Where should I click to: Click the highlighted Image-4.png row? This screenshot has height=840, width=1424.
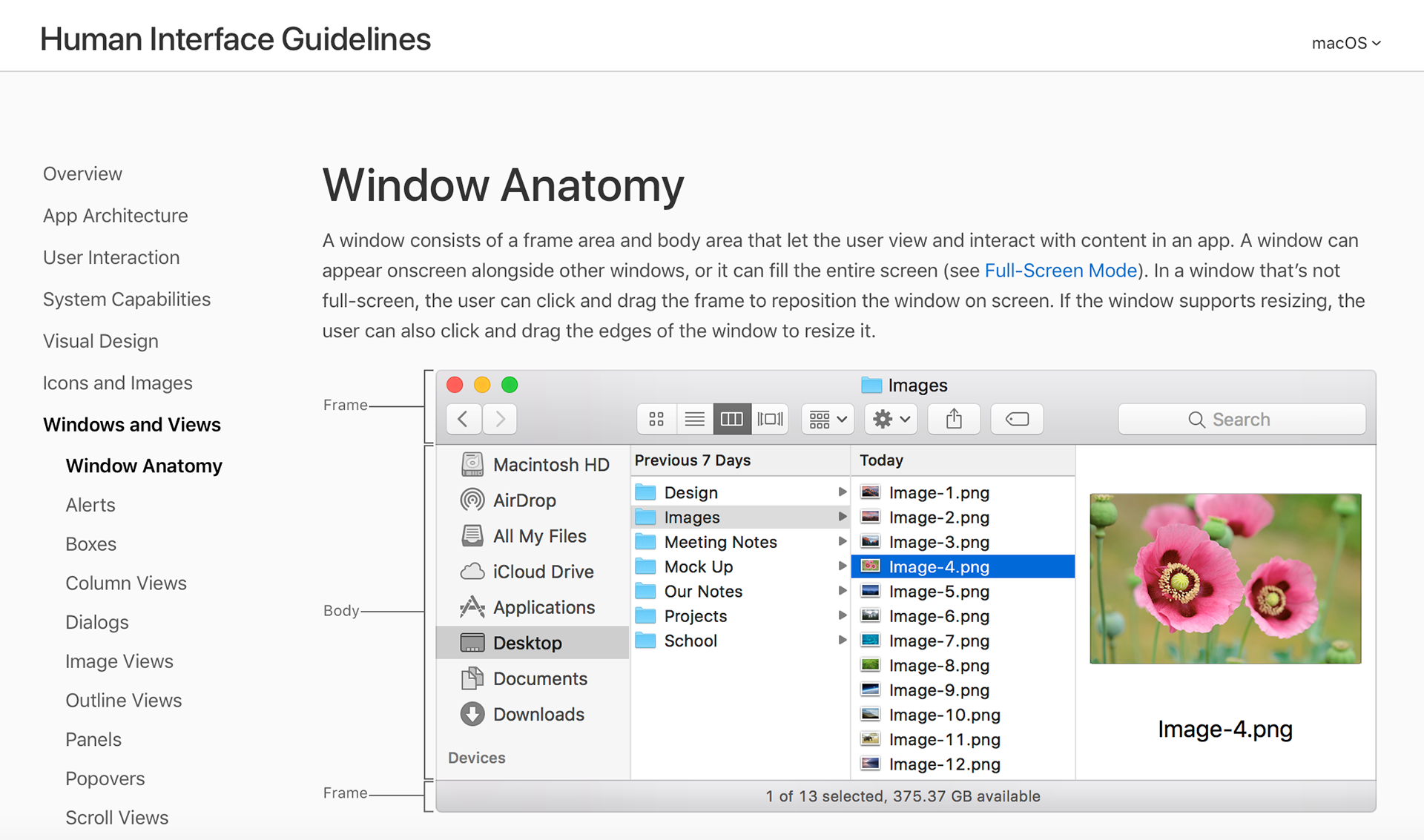click(x=963, y=566)
